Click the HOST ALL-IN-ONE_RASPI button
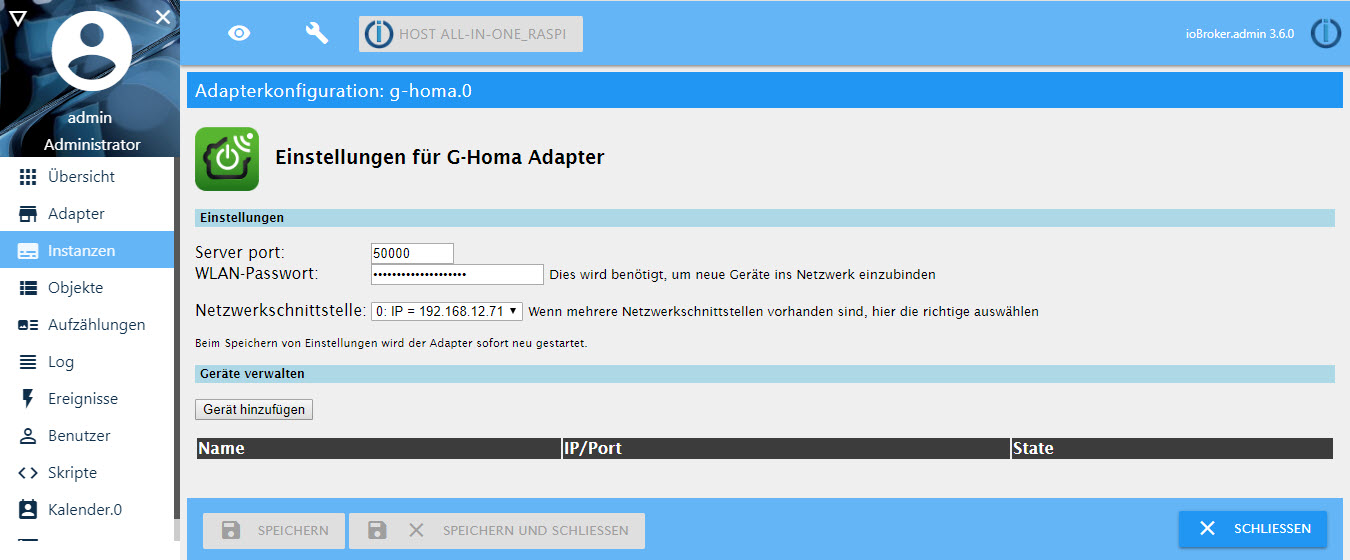 (471, 34)
